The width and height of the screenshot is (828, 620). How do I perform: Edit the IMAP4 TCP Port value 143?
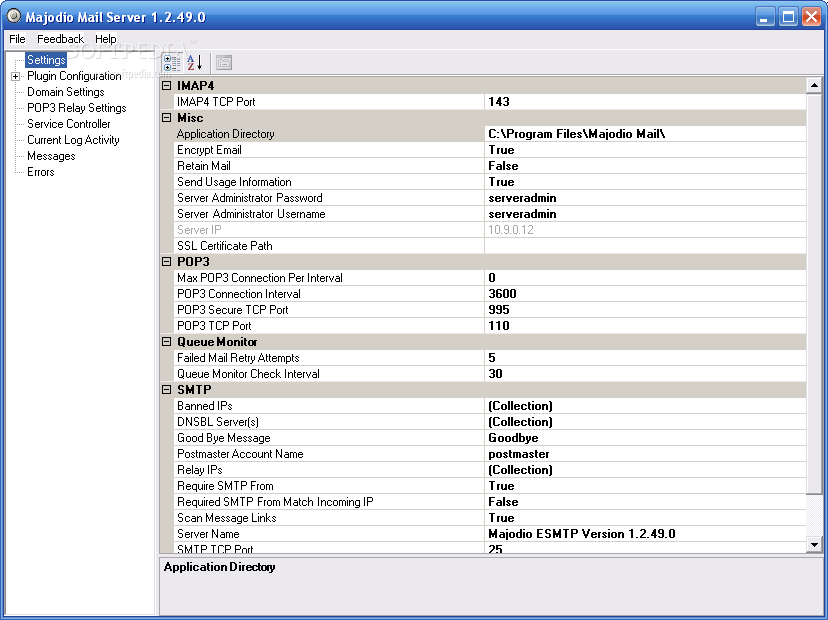(x=645, y=102)
